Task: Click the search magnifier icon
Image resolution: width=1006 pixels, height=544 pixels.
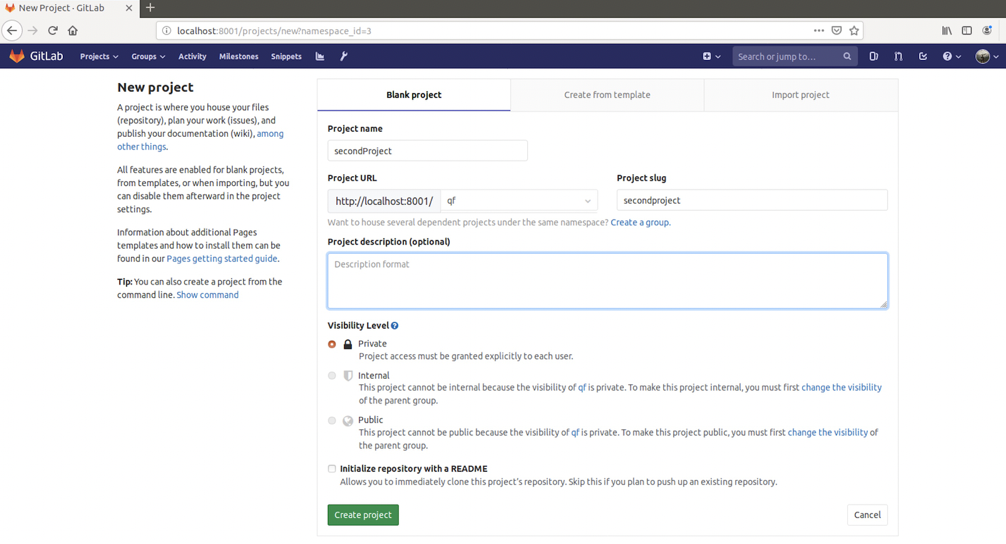Action: 847,56
